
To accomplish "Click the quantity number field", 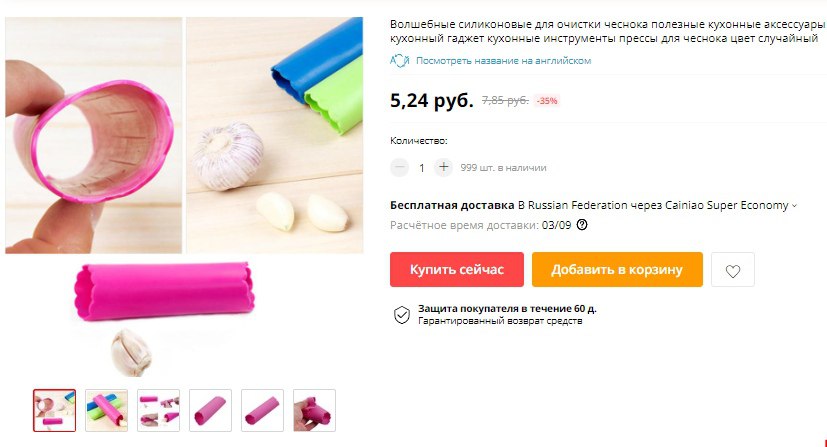I will coord(421,168).
